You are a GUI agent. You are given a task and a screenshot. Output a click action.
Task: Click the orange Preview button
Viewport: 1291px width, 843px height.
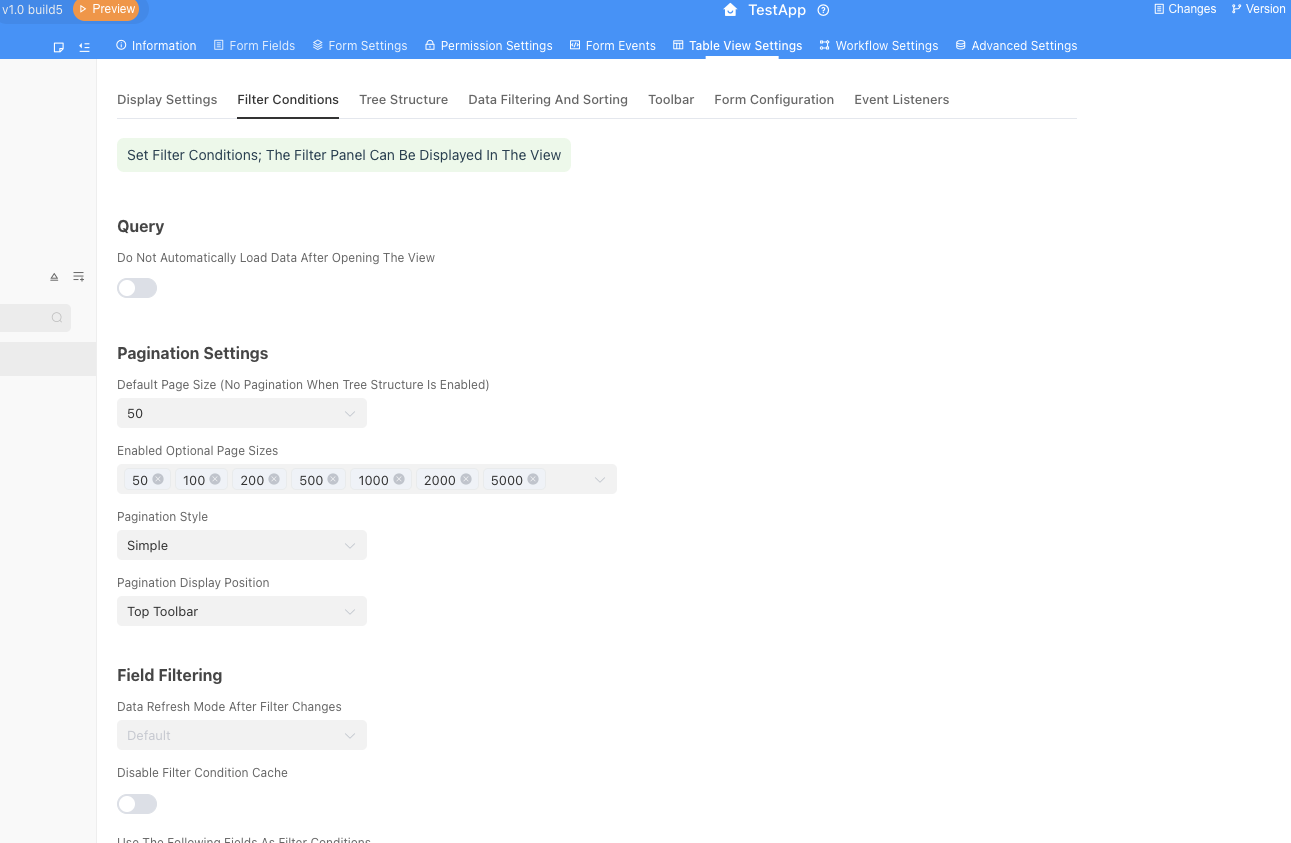(106, 9)
